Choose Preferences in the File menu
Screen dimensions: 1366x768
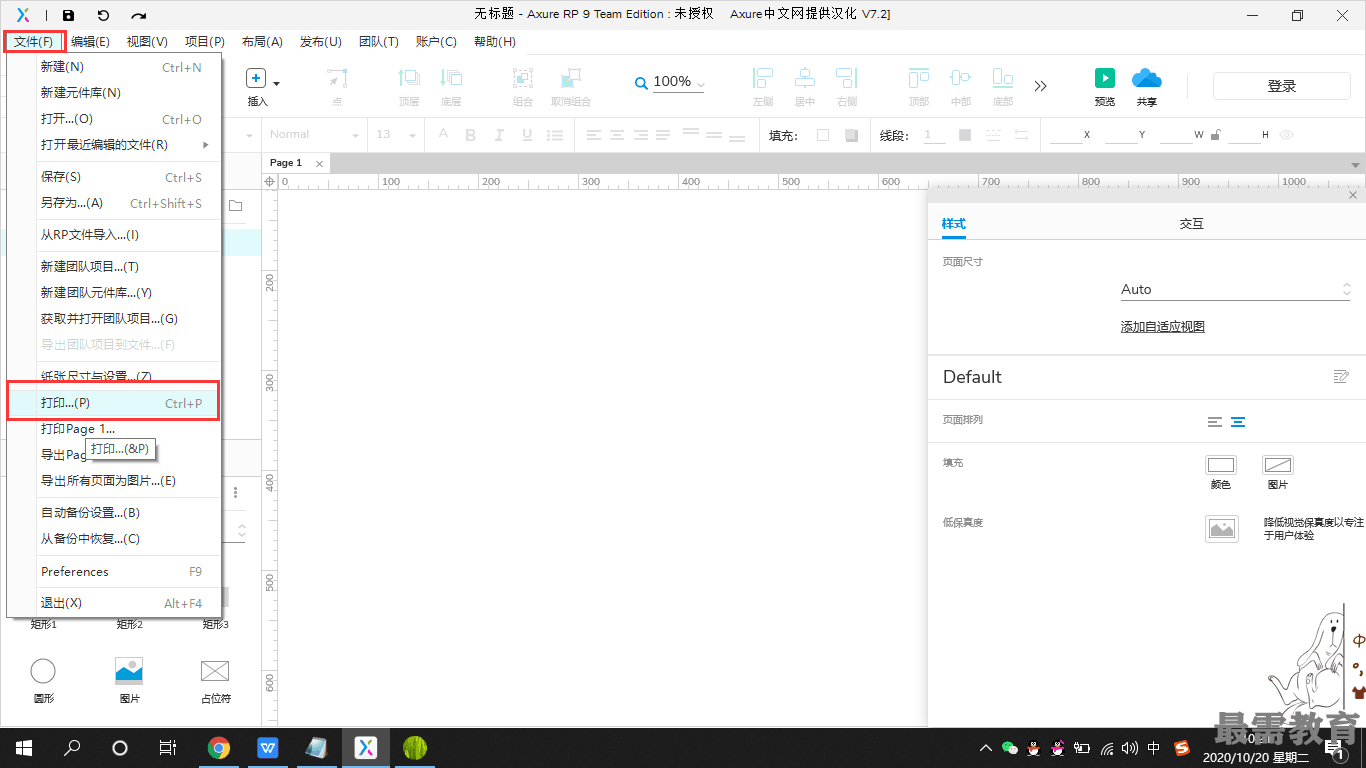point(114,572)
